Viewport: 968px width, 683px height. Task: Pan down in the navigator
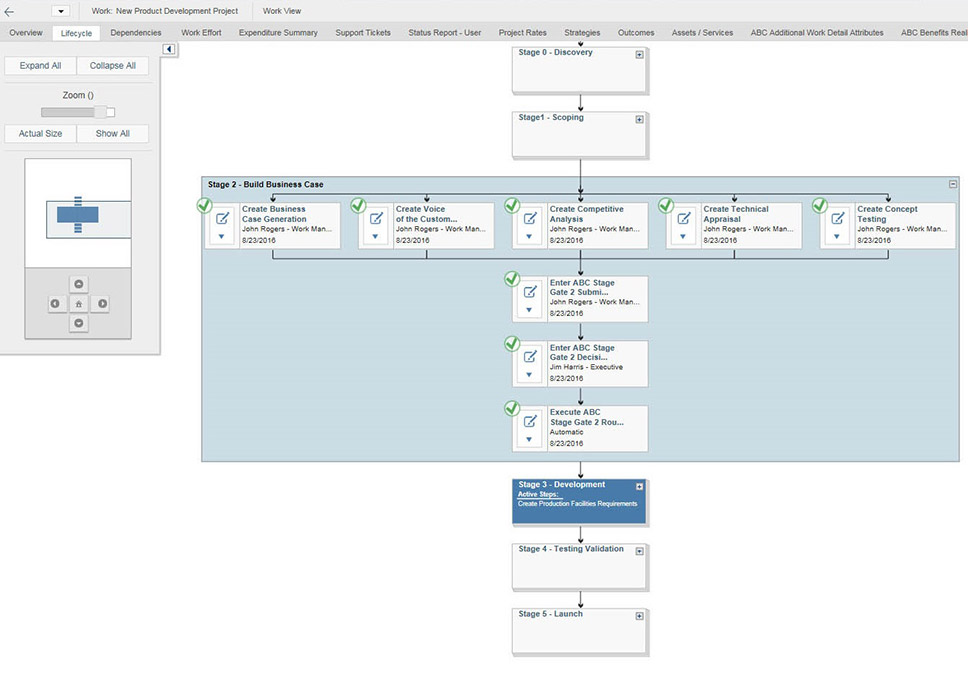(x=78, y=323)
